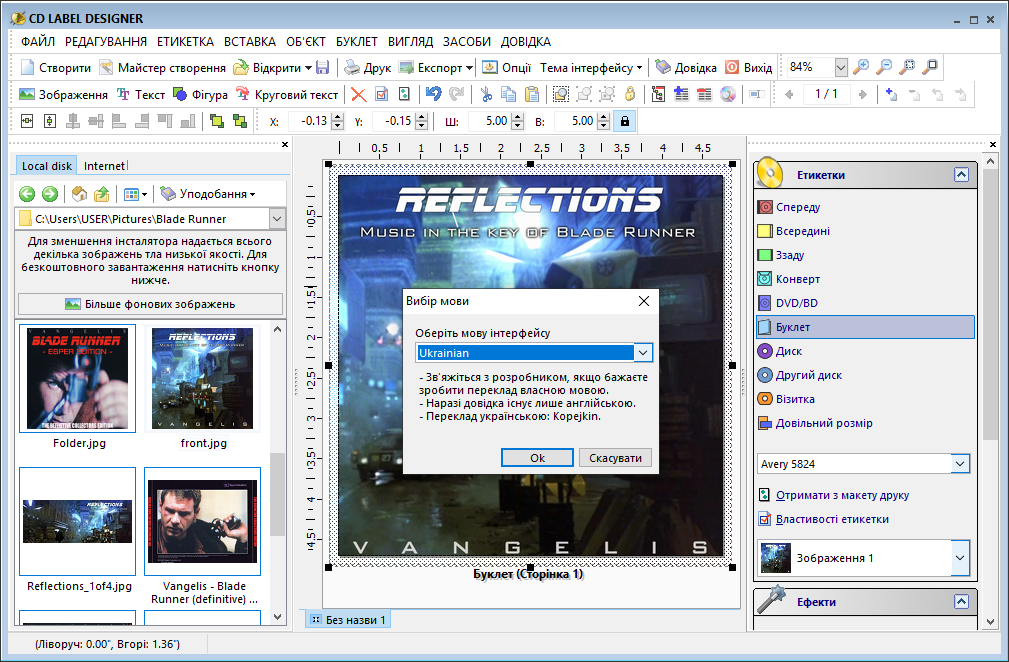Open the ЕТИКЕТКА menu
Viewport: 1009px width, 662px height.
[185, 42]
